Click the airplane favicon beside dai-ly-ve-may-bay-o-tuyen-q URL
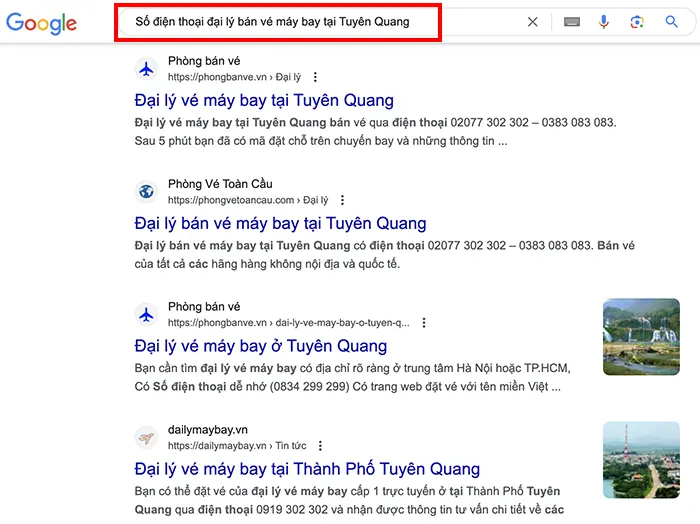The width and height of the screenshot is (700, 524). point(146,315)
